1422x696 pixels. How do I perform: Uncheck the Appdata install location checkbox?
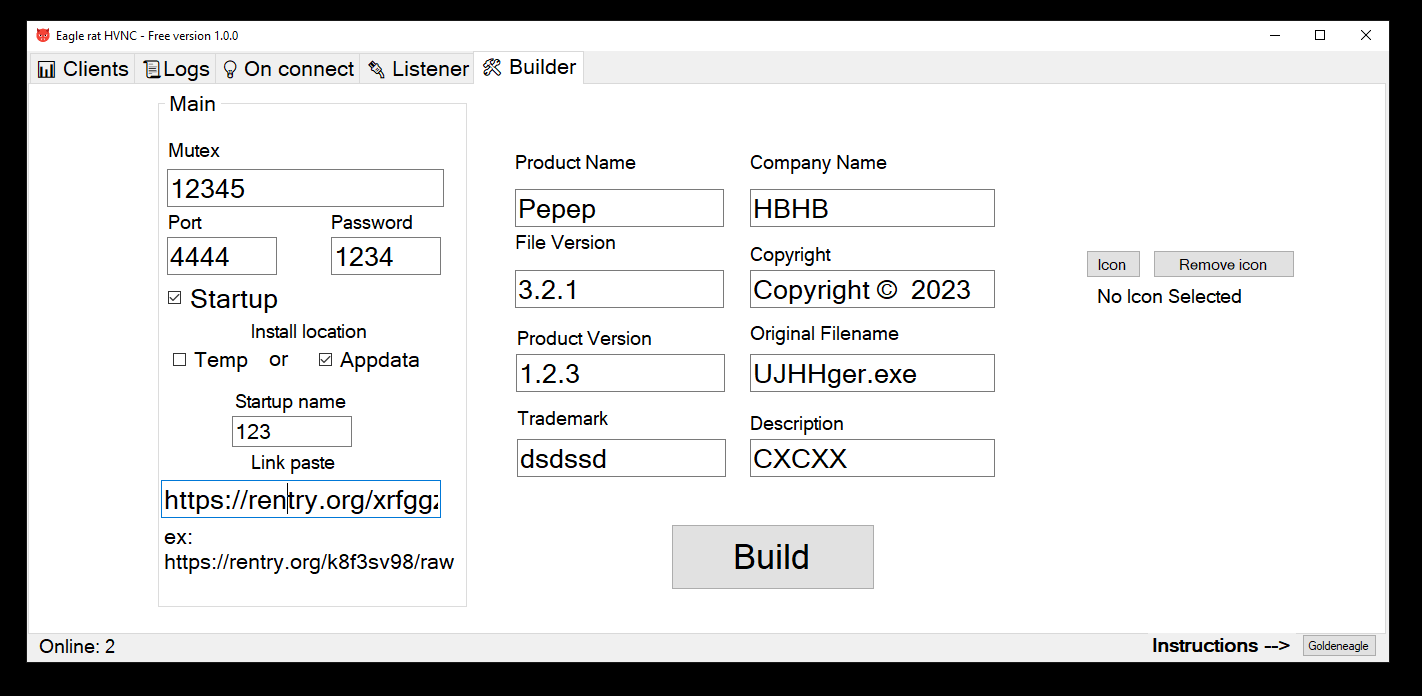pos(326,360)
